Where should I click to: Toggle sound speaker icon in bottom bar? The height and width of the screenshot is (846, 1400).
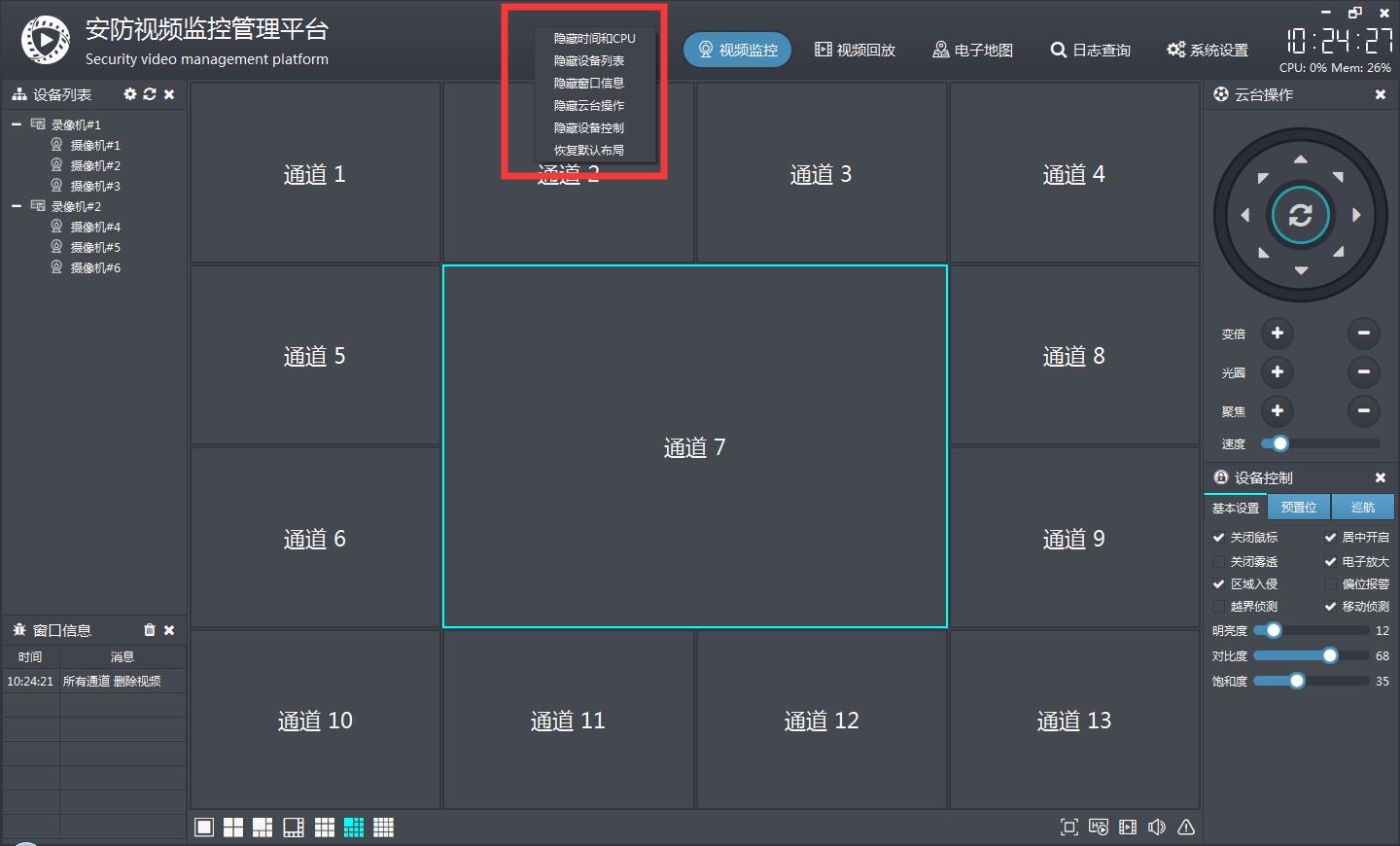tap(1157, 828)
